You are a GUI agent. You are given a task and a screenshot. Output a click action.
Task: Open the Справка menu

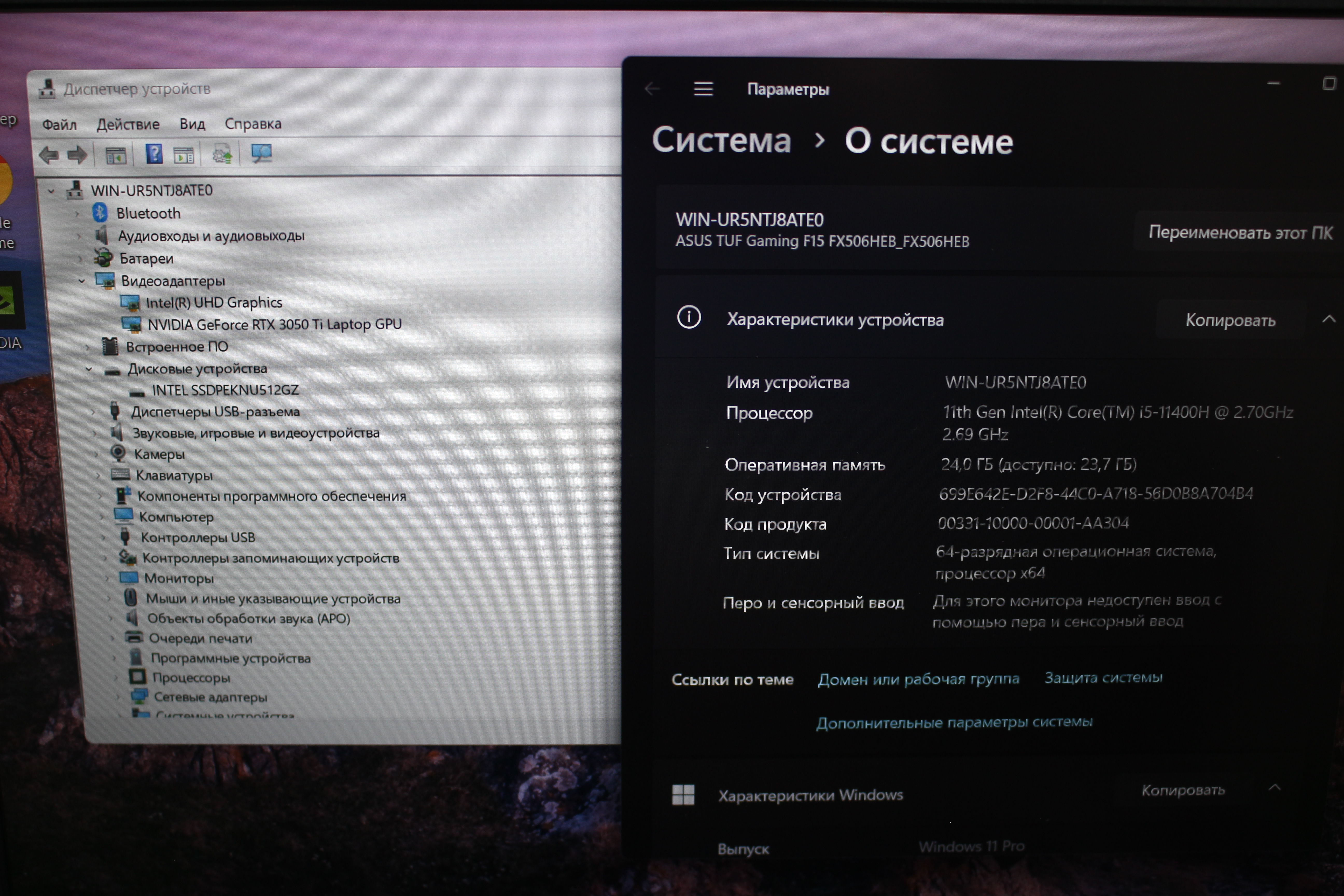click(253, 123)
